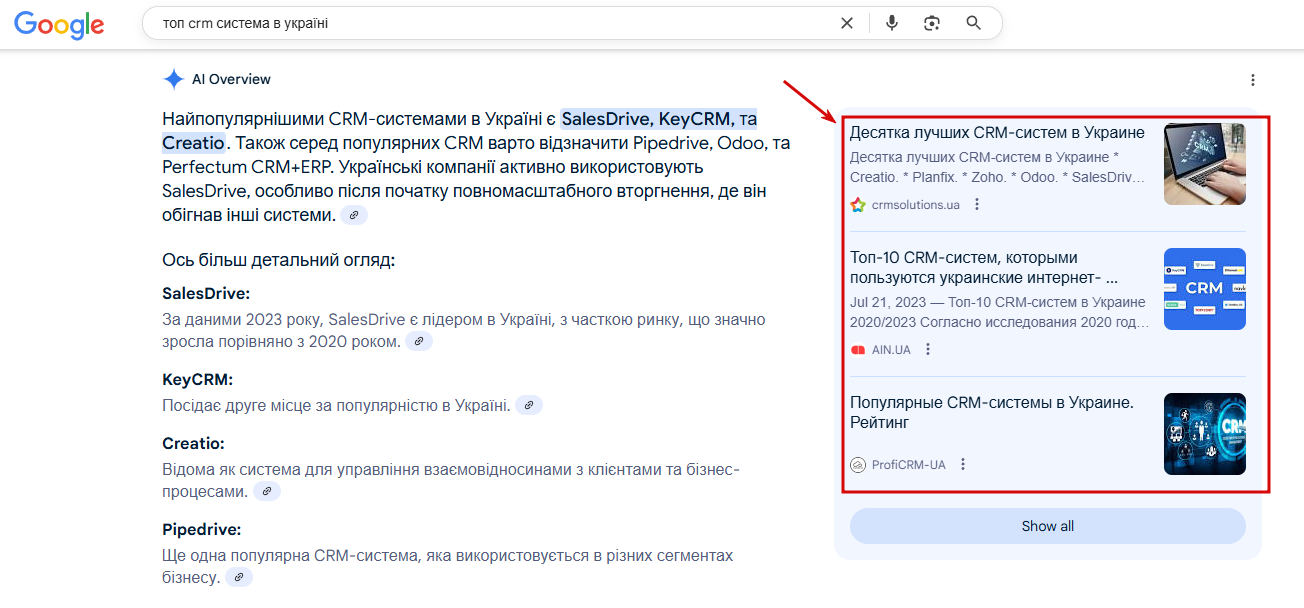The image size is (1304, 608).
Task: Open Google Lens image search icon
Action: click(933, 23)
